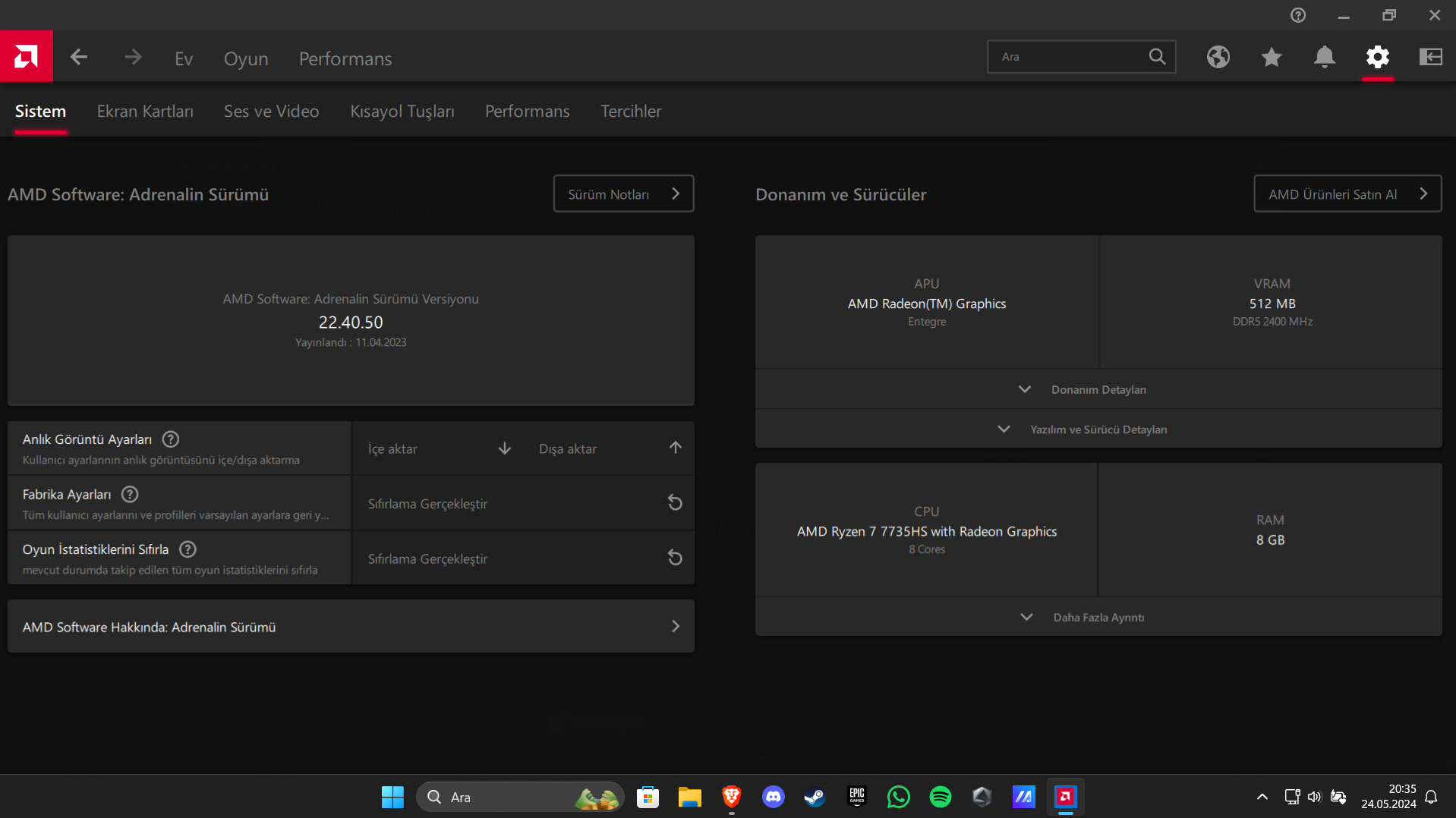Show help for Fabrika Ayarları
The width and height of the screenshot is (1456, 818).
point(130,494)
